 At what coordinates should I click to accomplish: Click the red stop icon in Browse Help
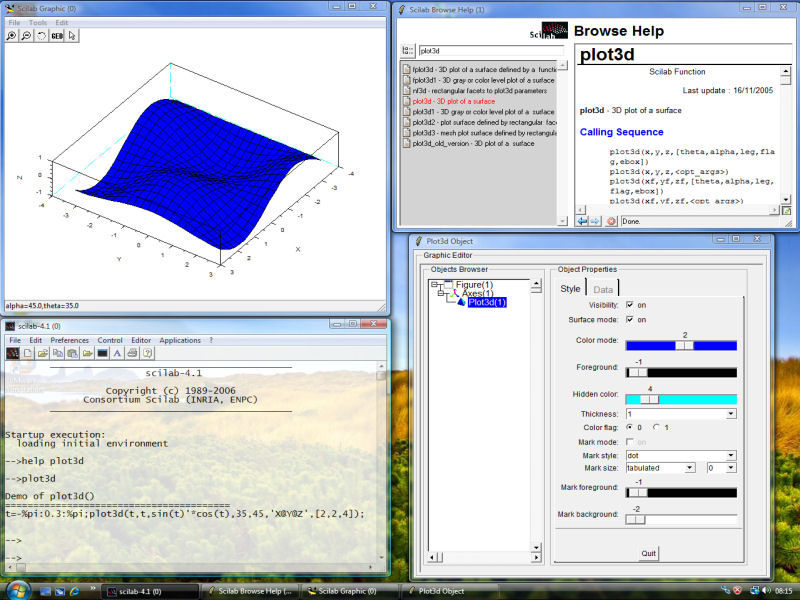tap(611, 221)
